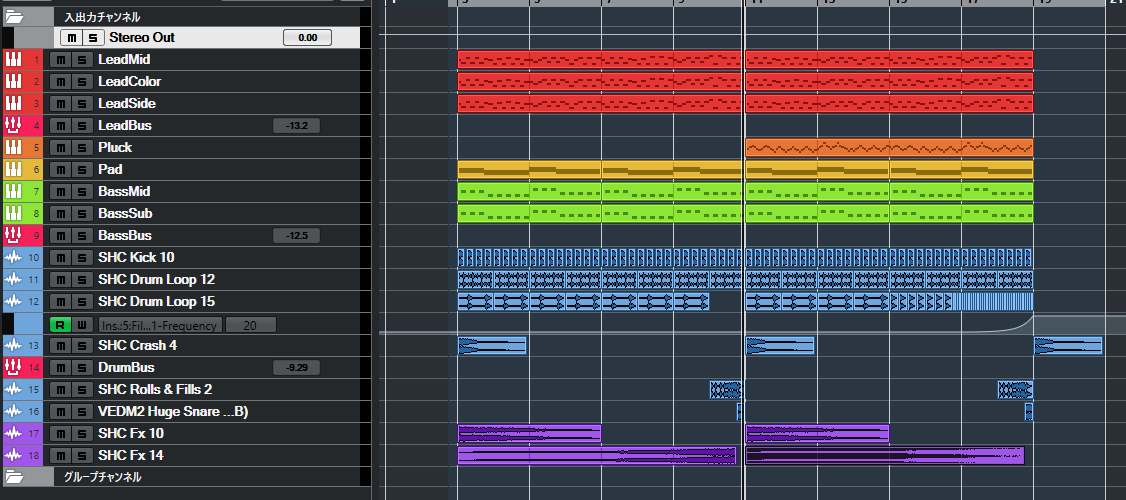This screenshot has height=500, width=1126.
Task: Click the SHC Fx 14 audio waveform icon
Action: pyautogui.click(x=13, y=455)
